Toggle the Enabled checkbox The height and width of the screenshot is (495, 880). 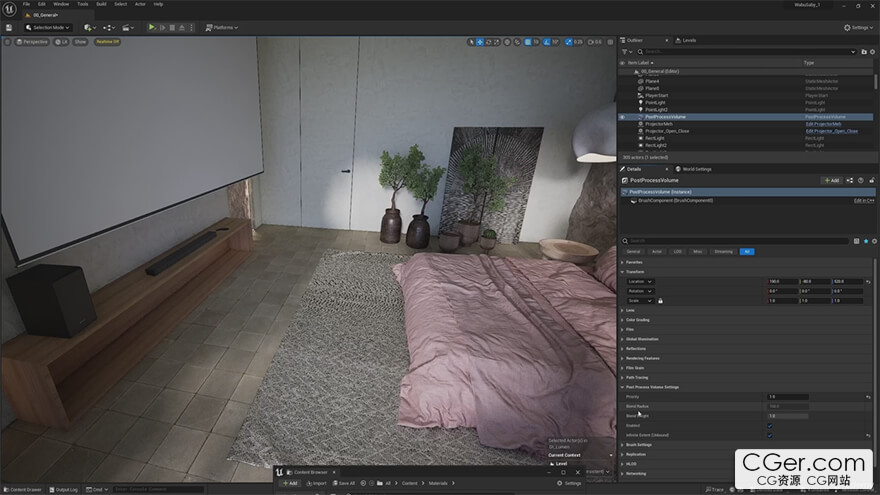tap(770, 425)
